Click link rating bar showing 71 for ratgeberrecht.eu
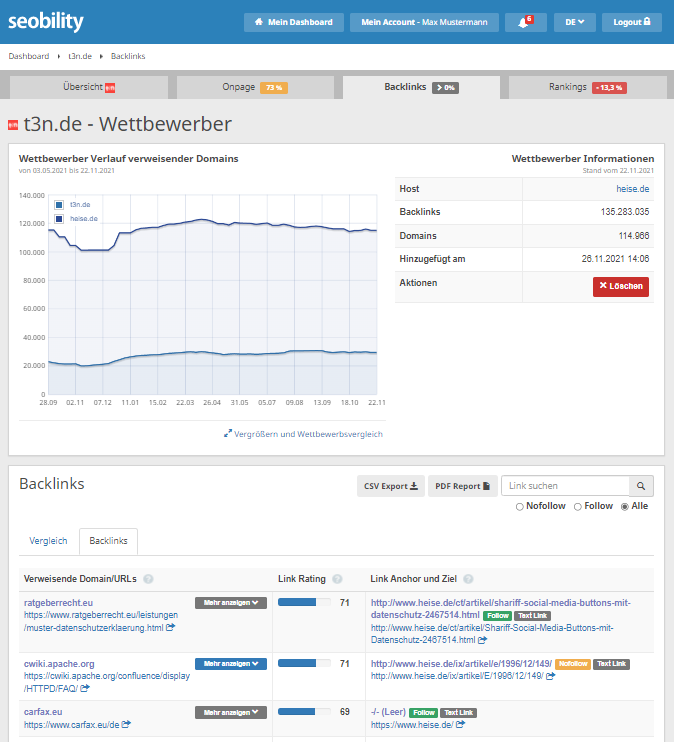Screen dimensions: 674x742 [304, 602]
